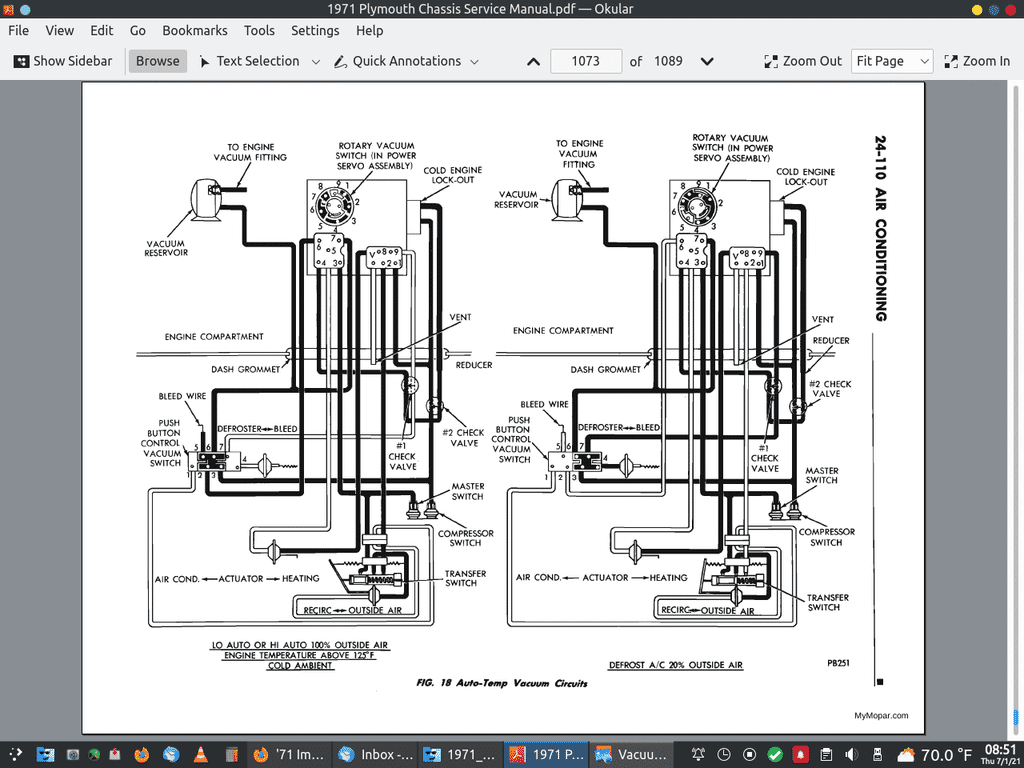The image size is (1024, 768).
Task: Open the Fit Page zoom combo box
Action: click(892, 61)
